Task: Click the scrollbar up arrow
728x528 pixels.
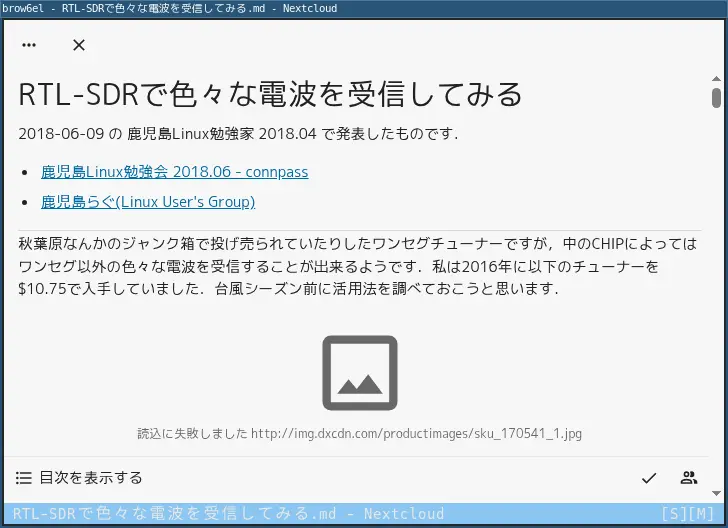Action: pyautogui.click(x=716, y=79)
